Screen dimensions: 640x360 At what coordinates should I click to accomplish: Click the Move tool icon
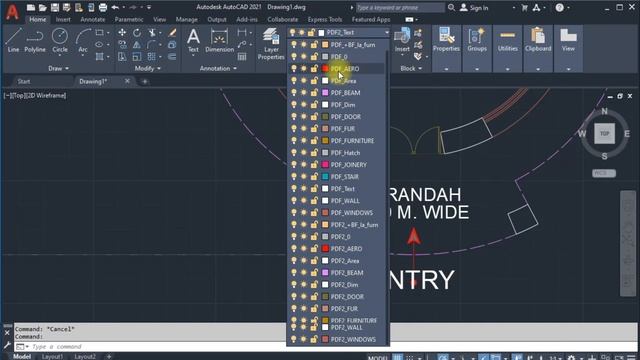[x=122, y=33]
